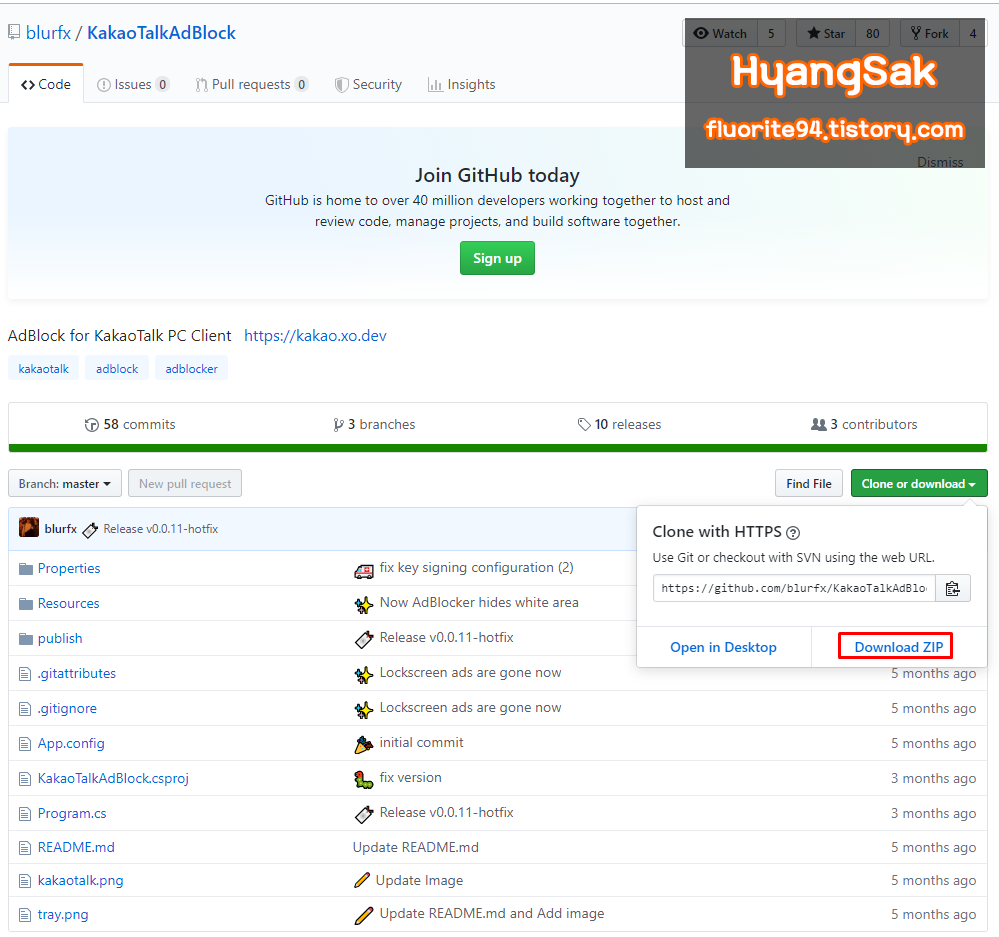999x937 pixels.
Task: Open the Pull requests tab
Action: (x=252, y=84)
